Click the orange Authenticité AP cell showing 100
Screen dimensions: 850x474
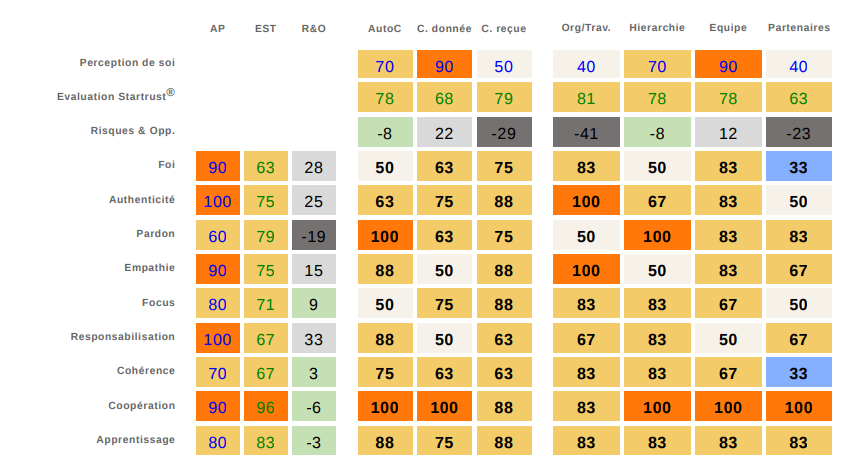(x=218, y=202)
